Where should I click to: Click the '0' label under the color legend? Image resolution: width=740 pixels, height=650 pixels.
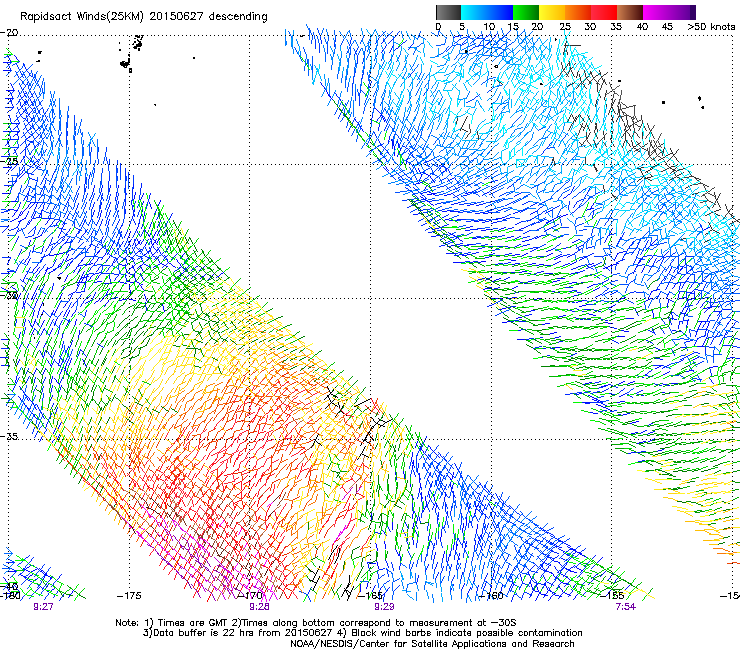(x=438, y=27)
